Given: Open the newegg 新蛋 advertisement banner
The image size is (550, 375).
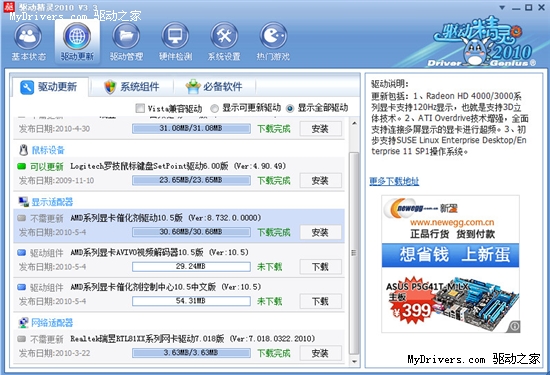Looking at the screenshot, I should tap(451, 264).
